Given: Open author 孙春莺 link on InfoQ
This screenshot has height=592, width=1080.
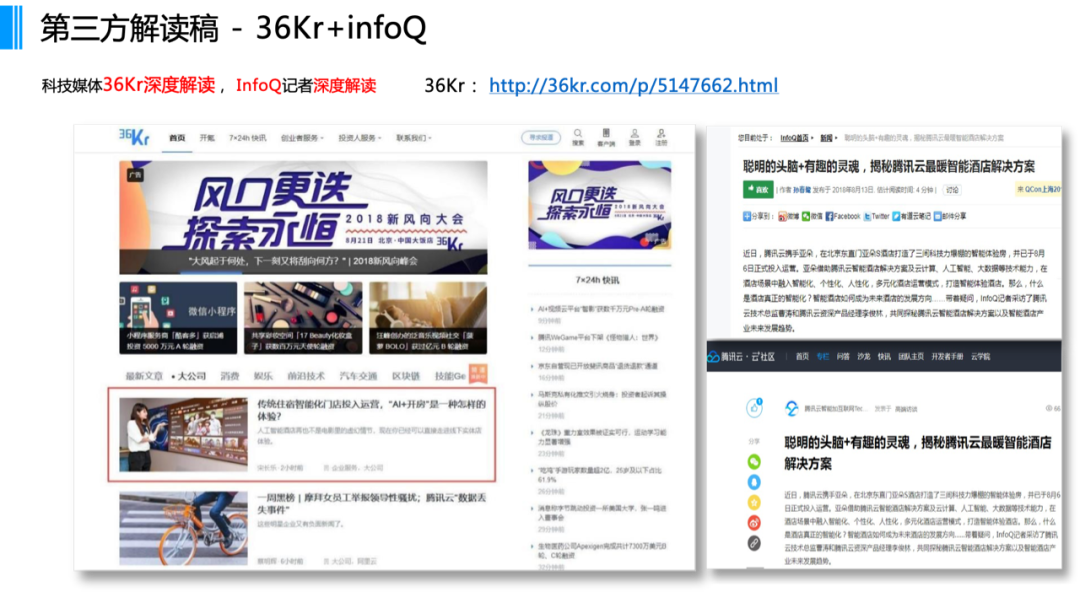Looking at the screenshot, I should click(802, 190).
